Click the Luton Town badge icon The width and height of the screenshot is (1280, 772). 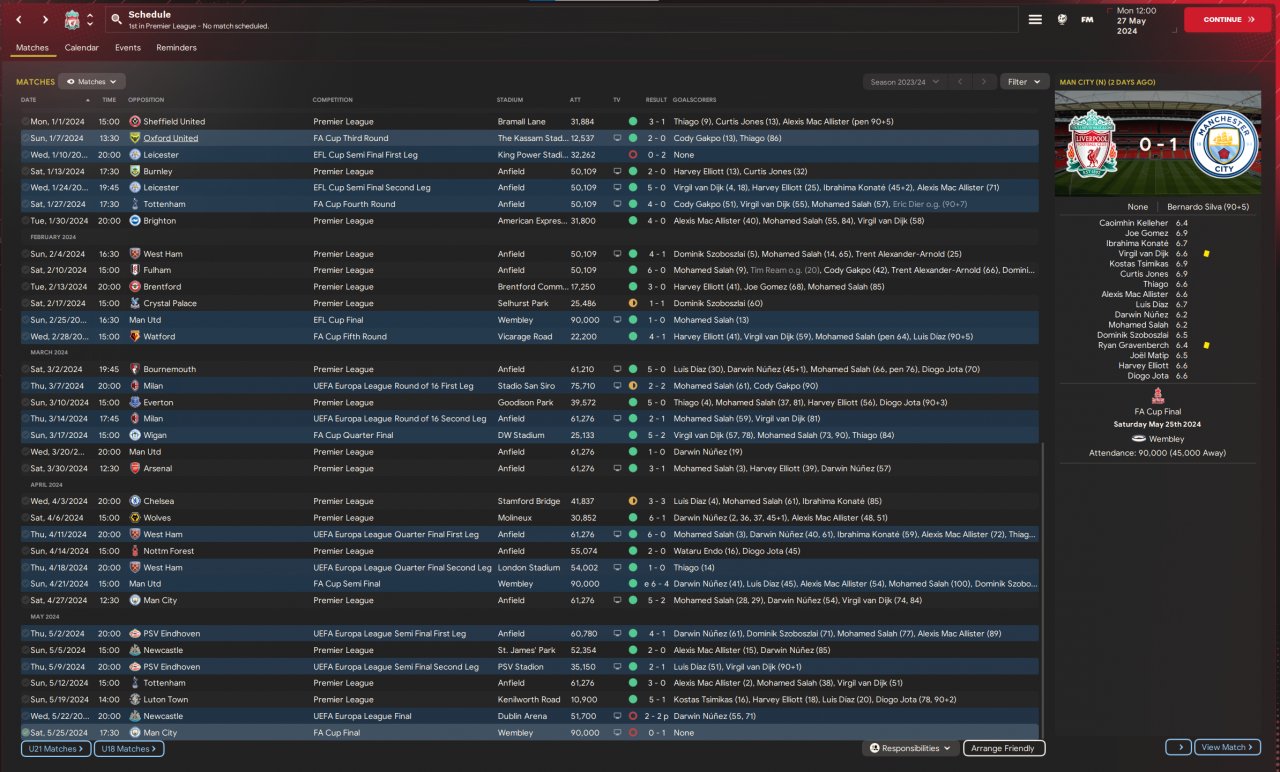pos(135,699)
